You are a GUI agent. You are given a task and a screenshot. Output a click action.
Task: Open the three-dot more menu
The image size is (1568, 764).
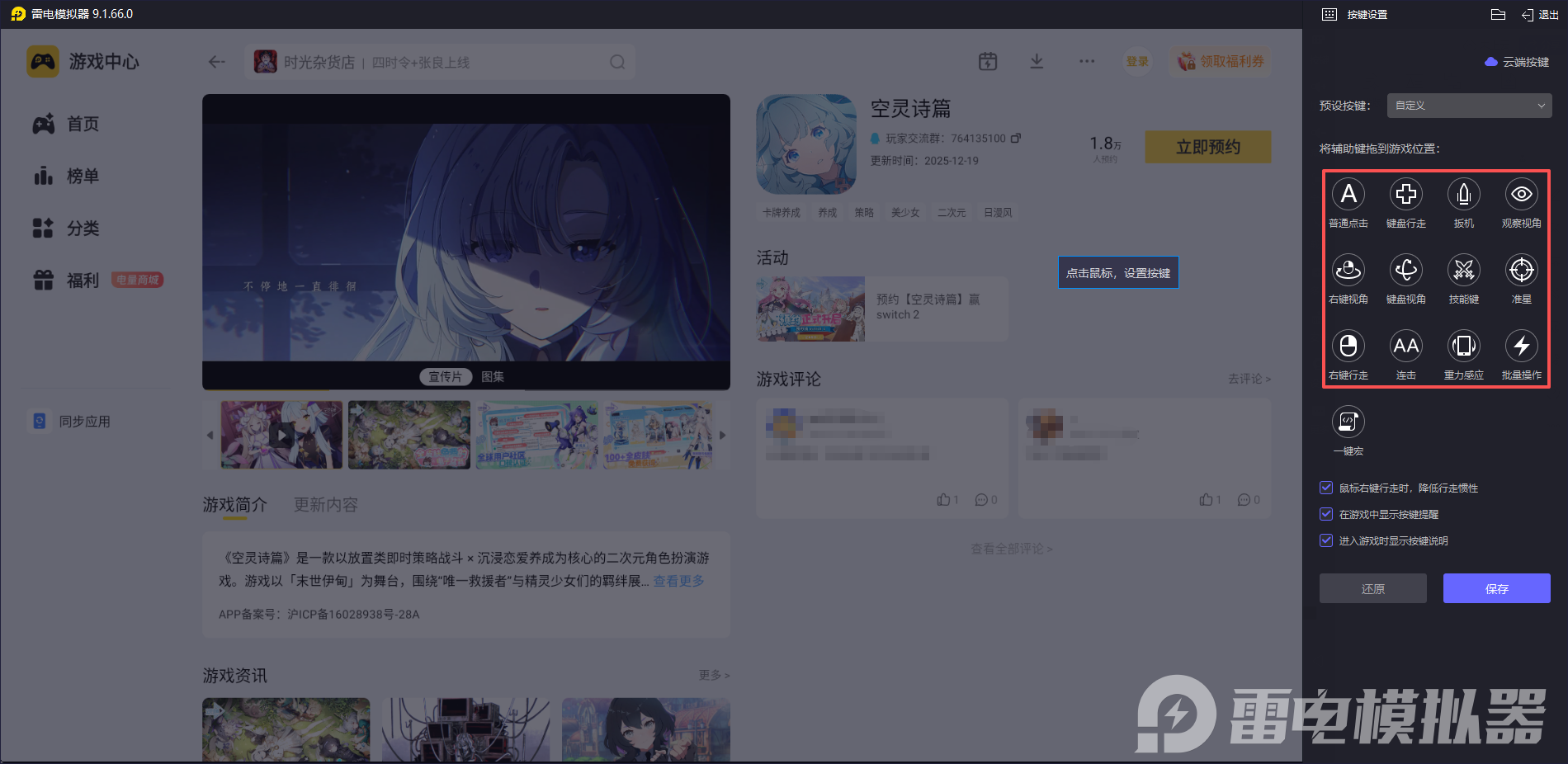click(x=1087, y=61)
